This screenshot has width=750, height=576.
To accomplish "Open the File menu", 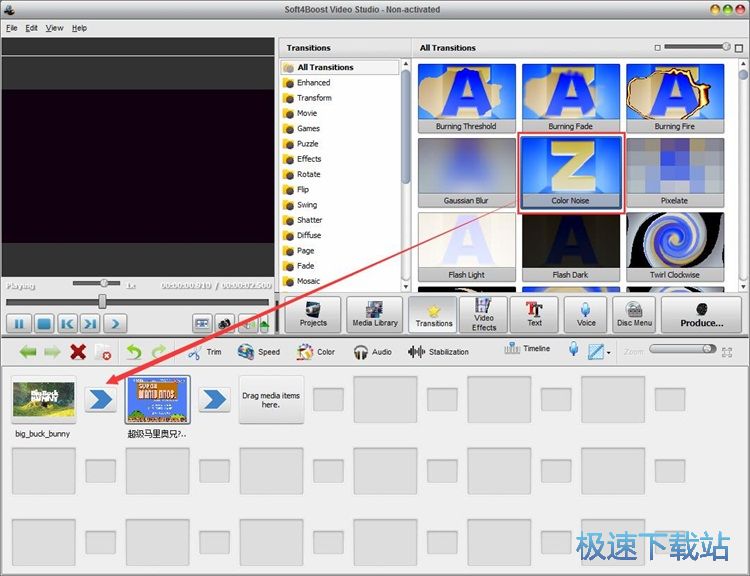I will (11, 28).
